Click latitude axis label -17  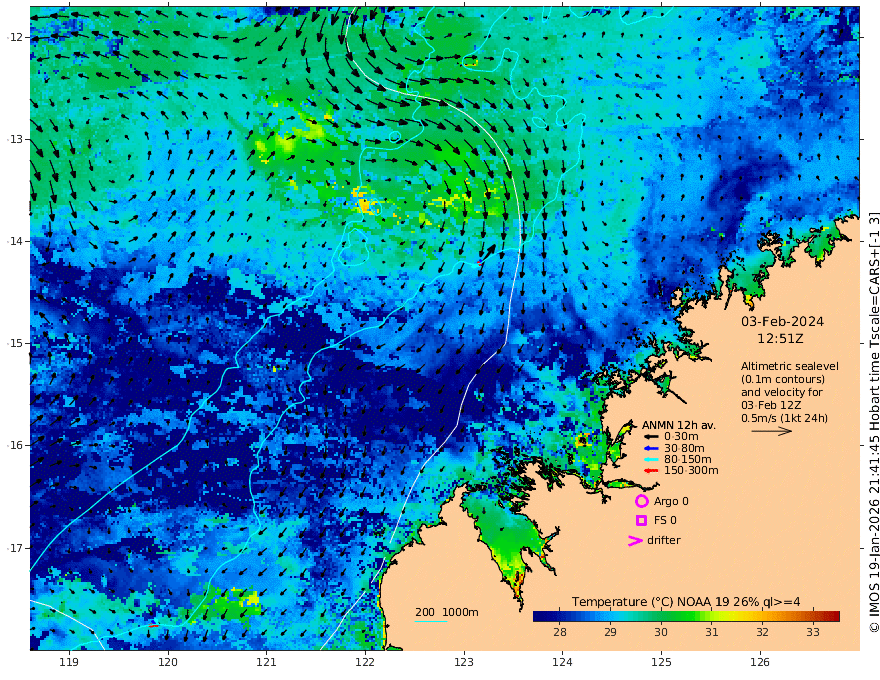tap(15, 548)
